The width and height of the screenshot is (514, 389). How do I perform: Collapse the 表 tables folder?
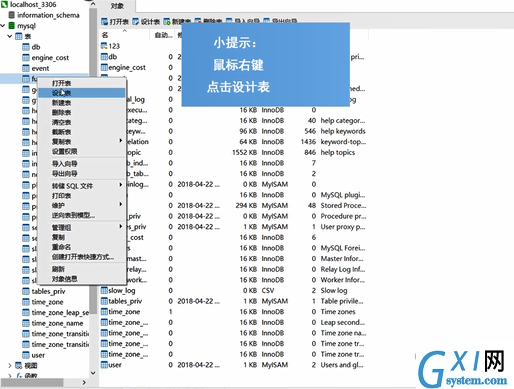[10, 36]
